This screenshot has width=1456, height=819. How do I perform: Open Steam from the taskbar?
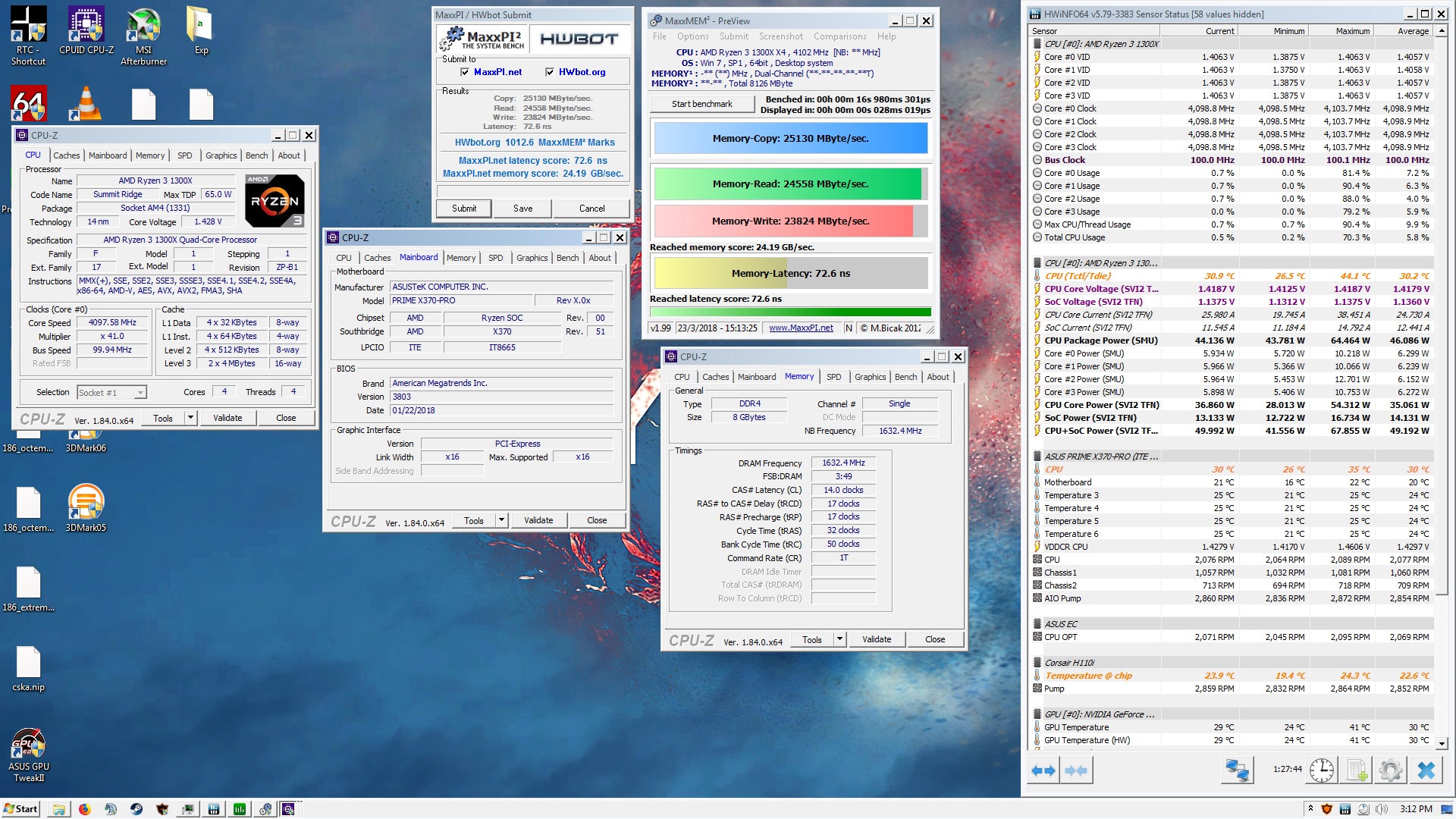tap(136, 809)
